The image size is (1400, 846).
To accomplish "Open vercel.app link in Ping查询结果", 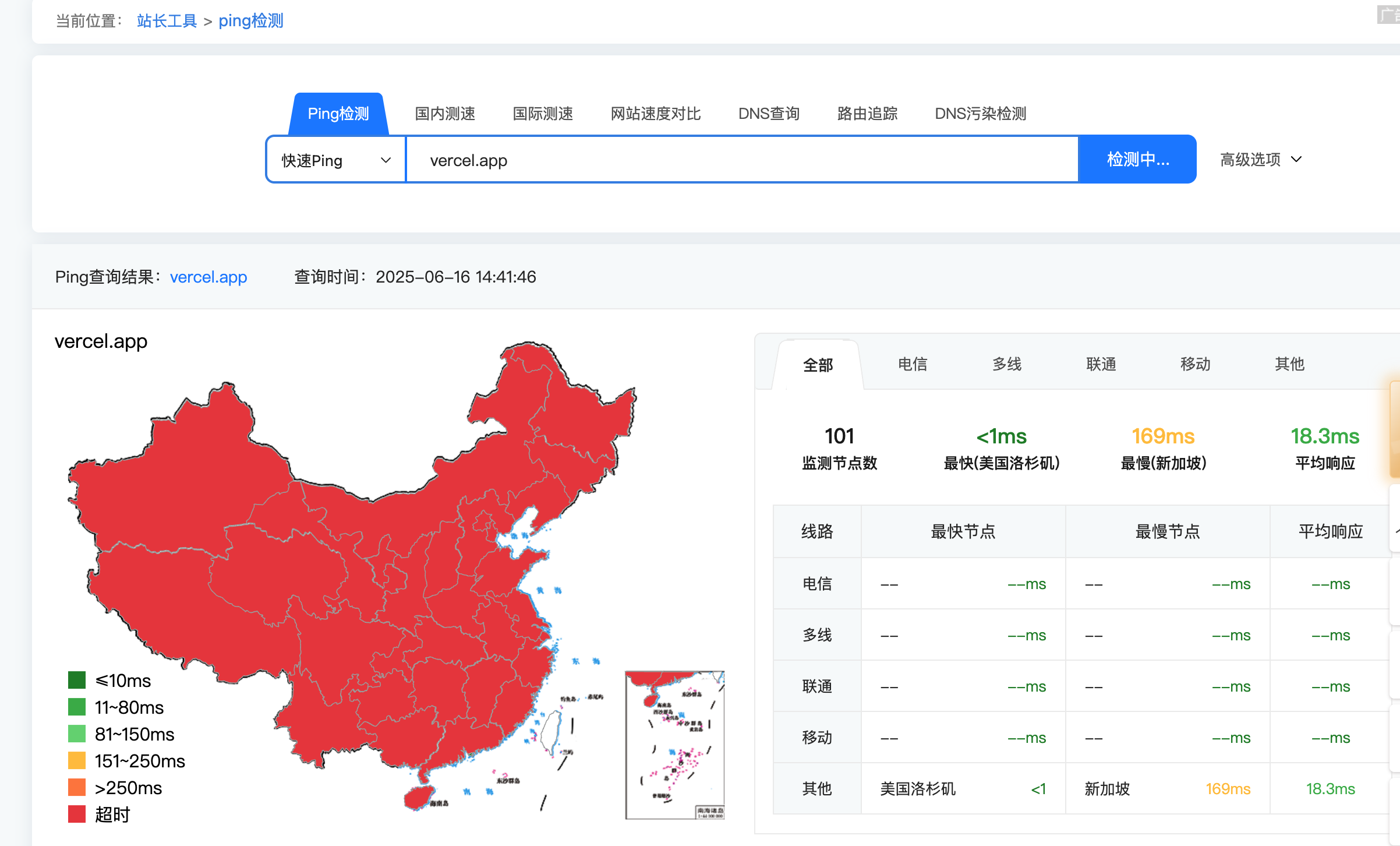I will 208,277.
